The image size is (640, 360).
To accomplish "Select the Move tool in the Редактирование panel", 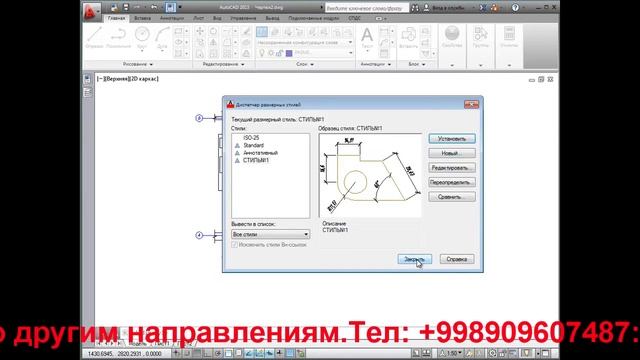I will [x=200, y=31].
